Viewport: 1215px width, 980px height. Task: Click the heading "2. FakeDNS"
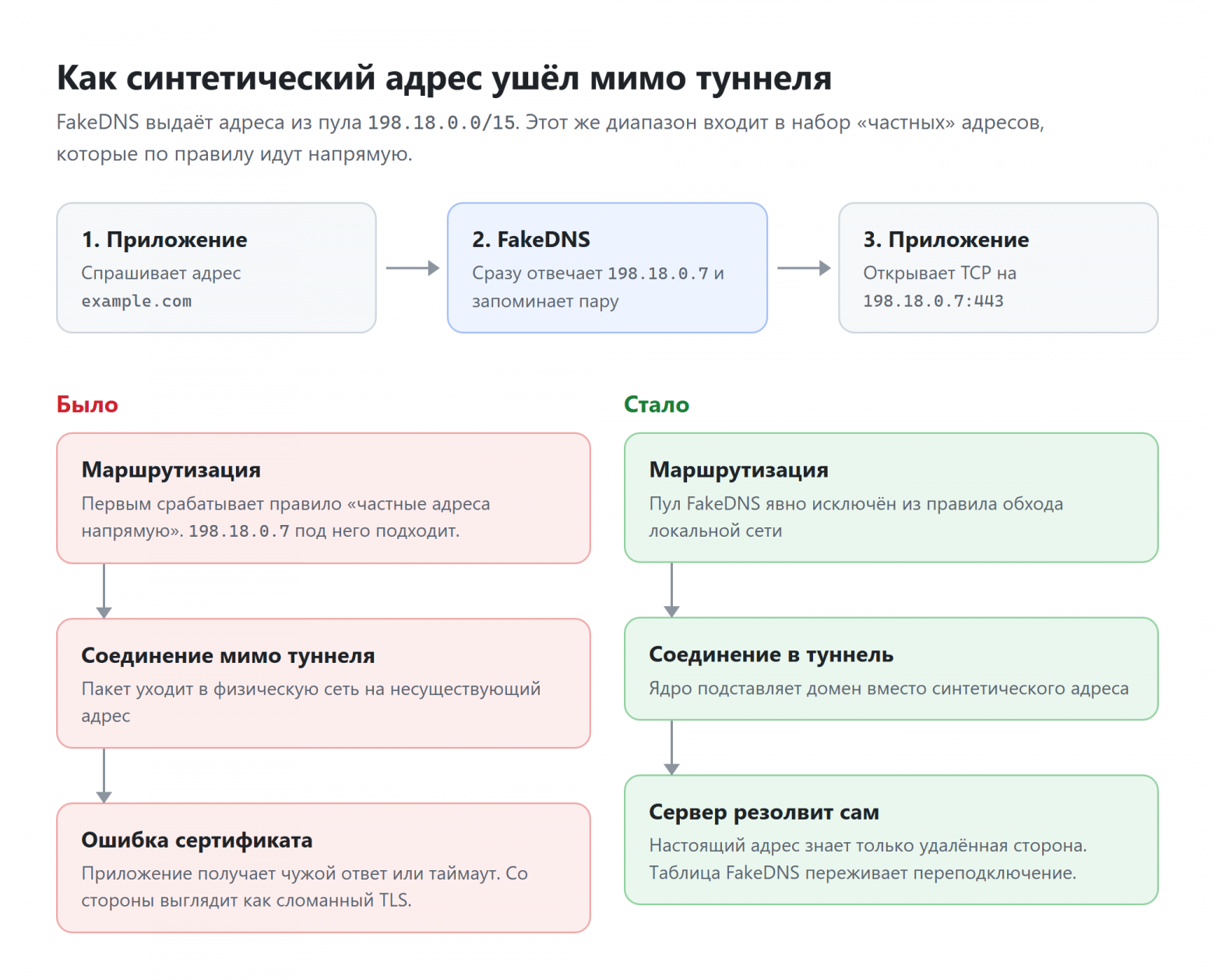click(x=531, y=240)
